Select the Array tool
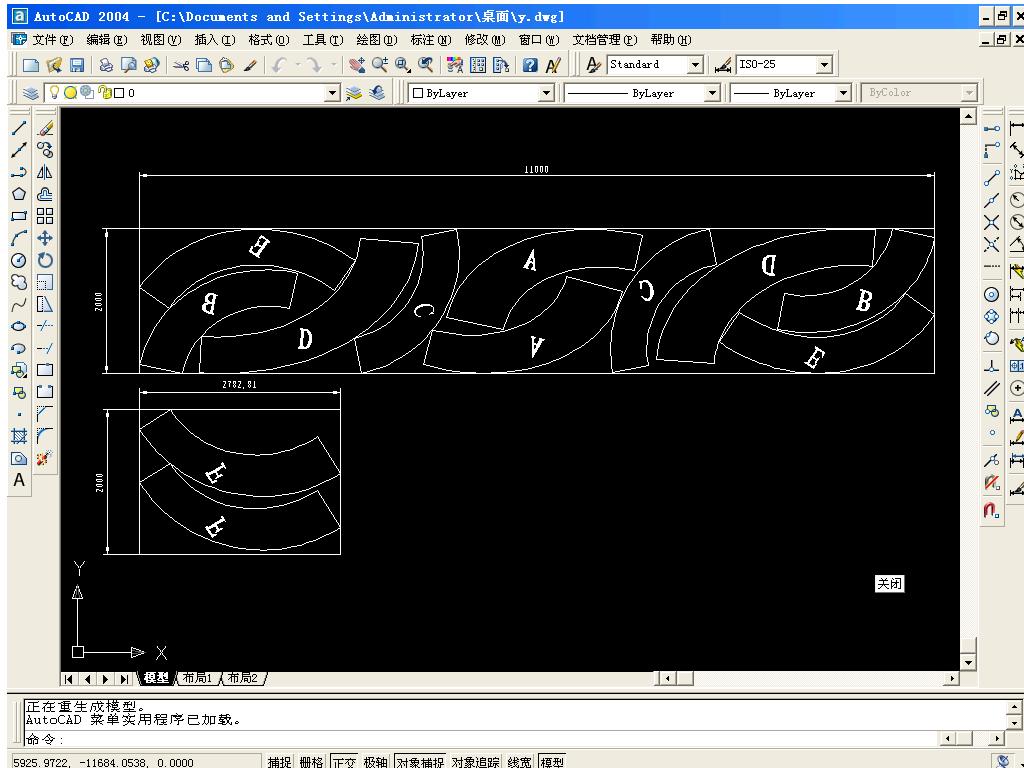 45,216
